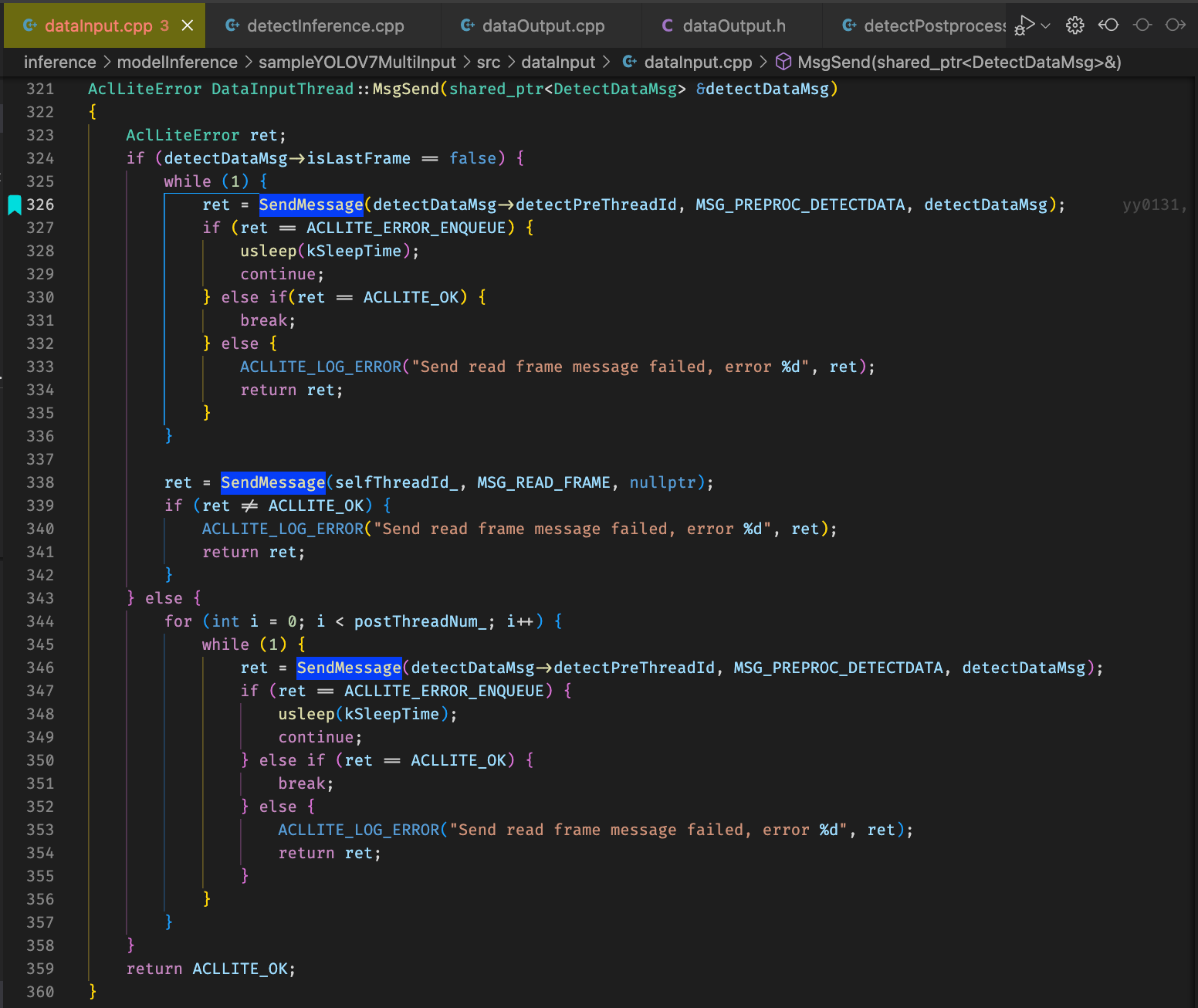1198x1008 pixels.
Task: Click the 'break;' statement on line 331
Action: [268, 320]
